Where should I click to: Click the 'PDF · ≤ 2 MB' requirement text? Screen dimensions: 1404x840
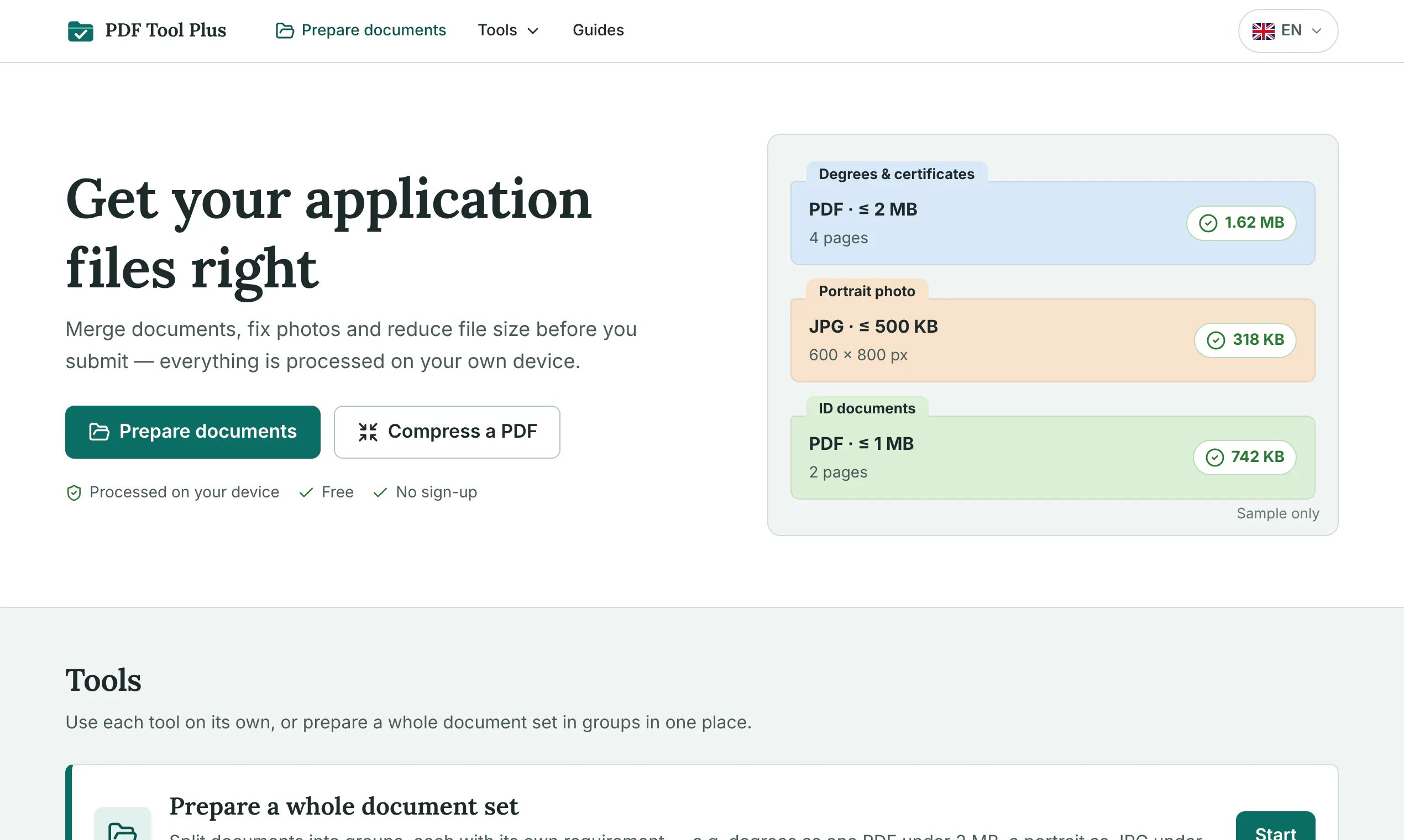tap(863, 209)
